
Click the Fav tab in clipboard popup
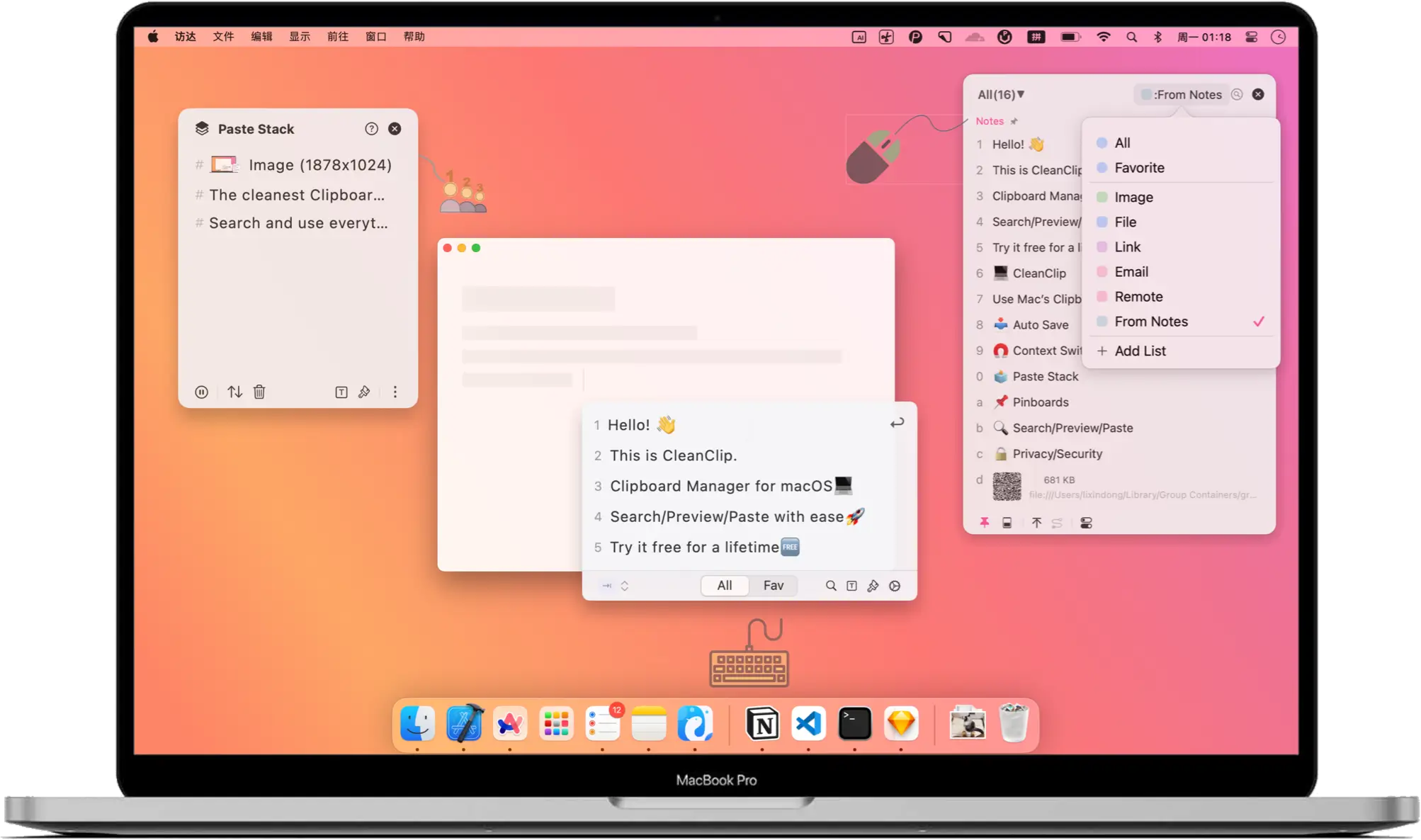point(773,585)
